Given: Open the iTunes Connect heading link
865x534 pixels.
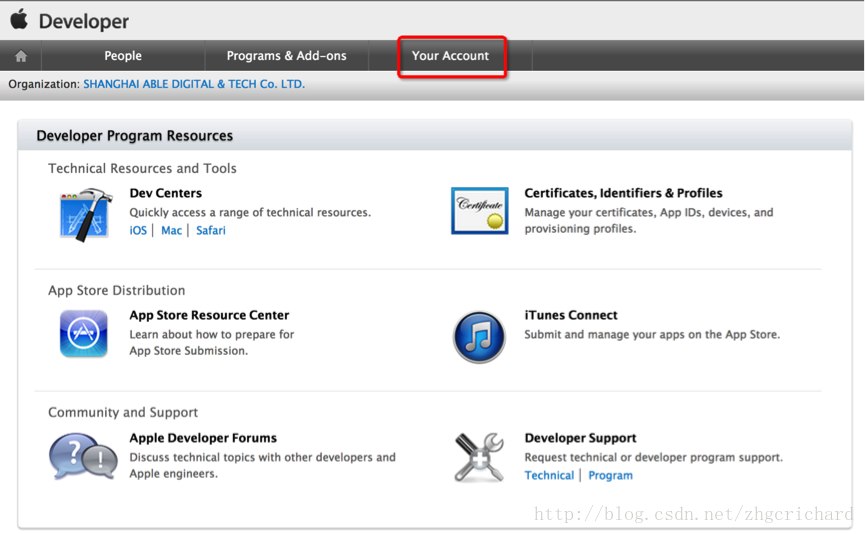Looking at the screenshot, I should point(571,315).
